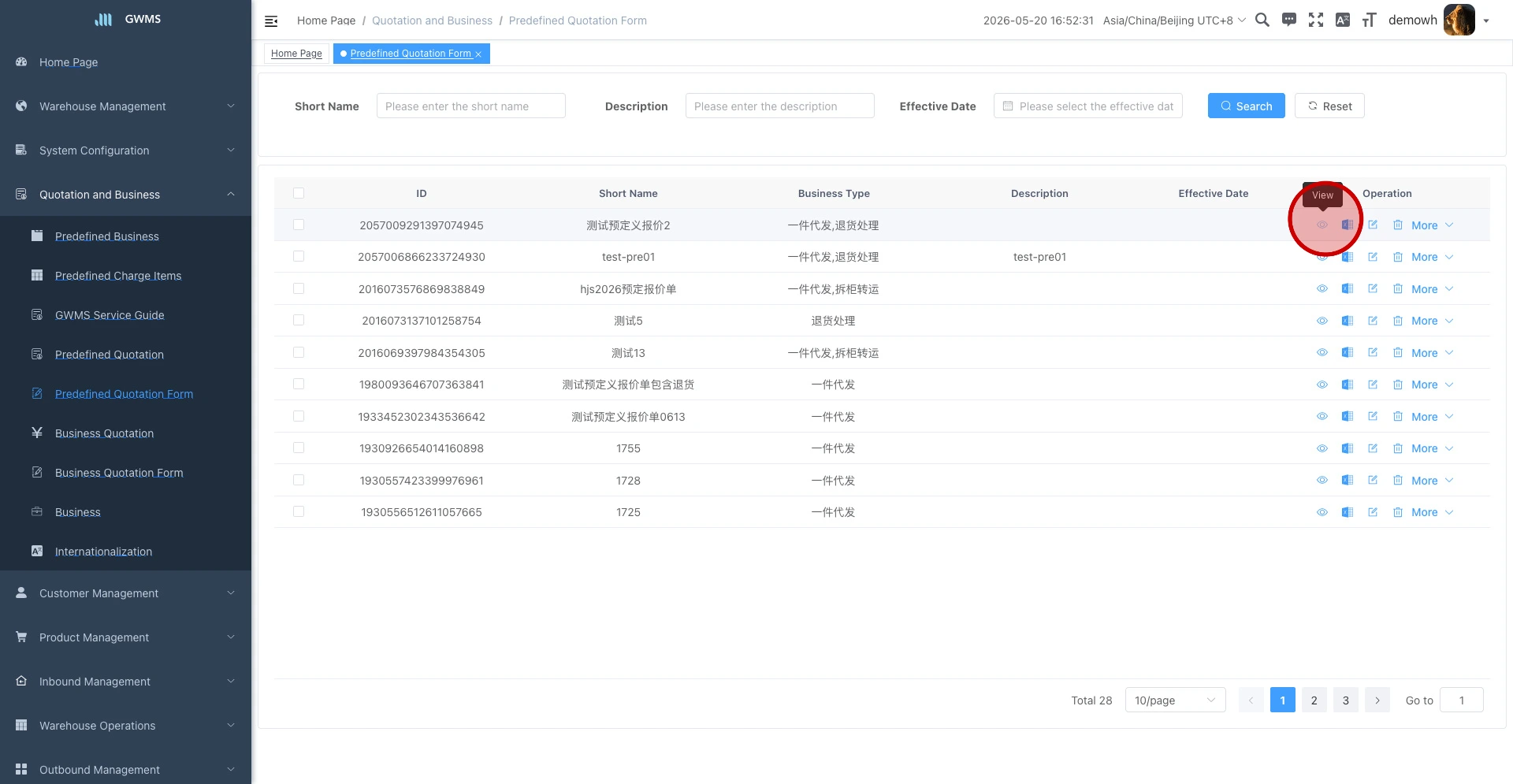1513x784 pixels.
Task: Check the test-pre01 row checkbox
Action: coord(299,256)
